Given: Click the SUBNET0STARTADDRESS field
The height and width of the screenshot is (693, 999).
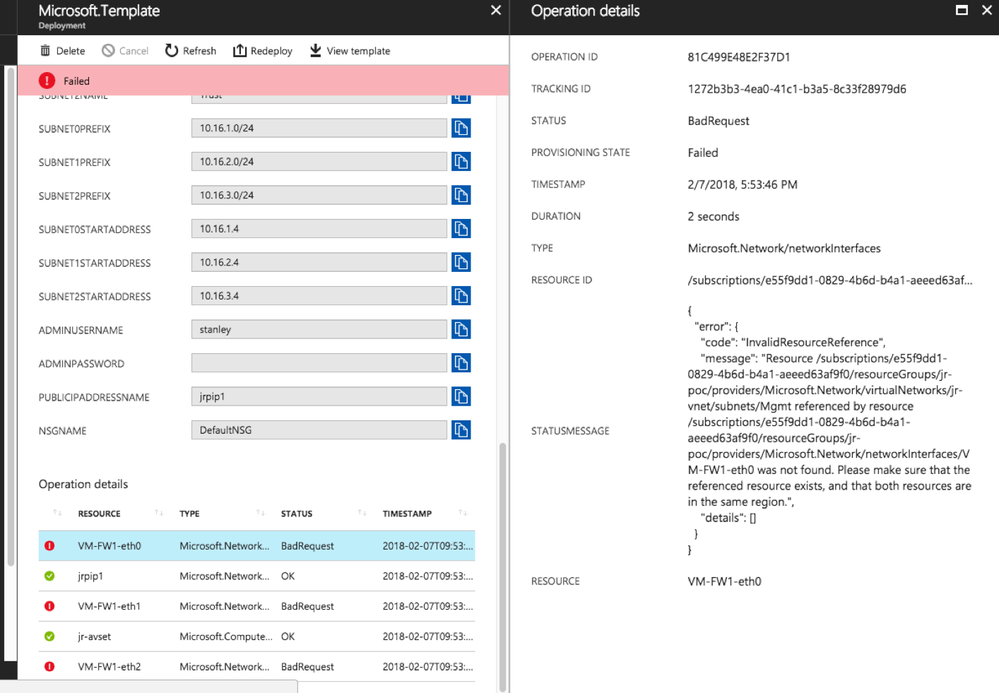Looking at the screenshot, I should coord(319,229).
